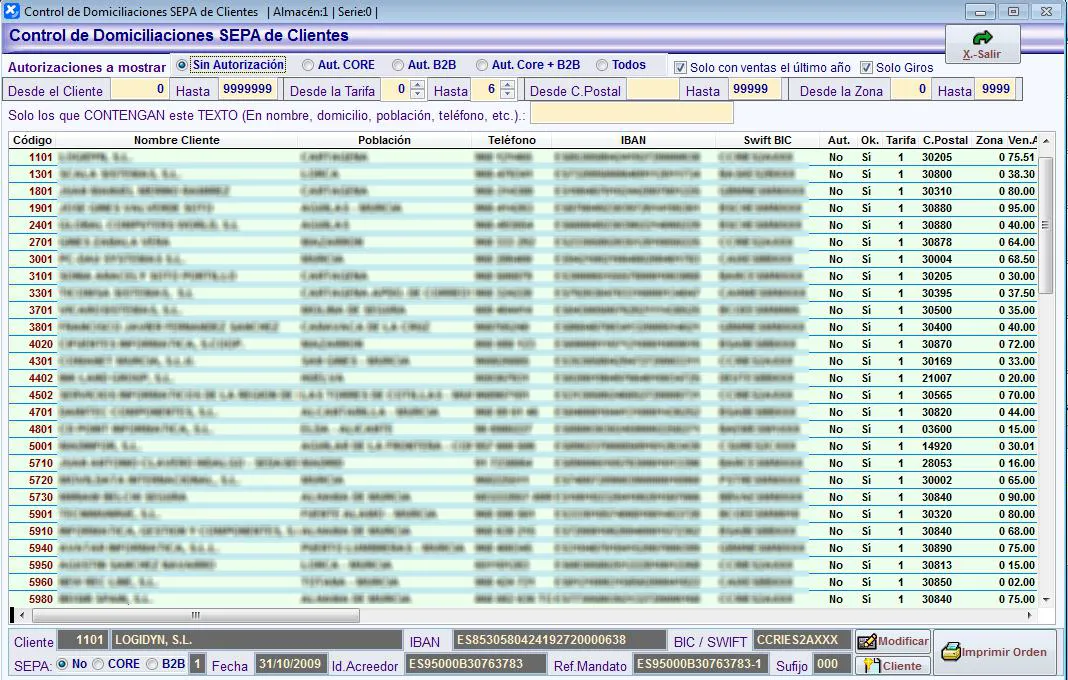Image resolution: width=1068 pixels, height=680 pixels.
Task: Click the application icon in title bar
Action: [x=11, y=11]
